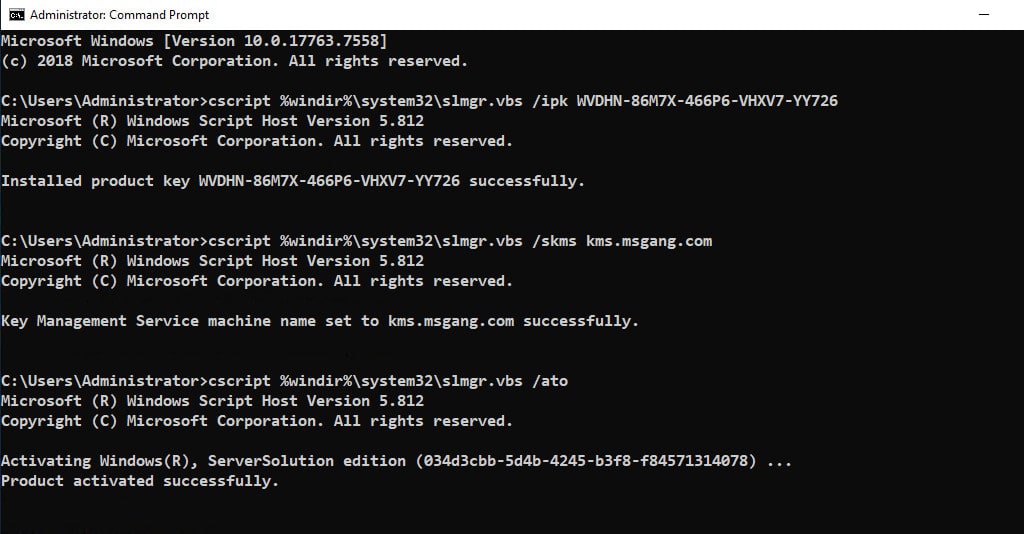Click the first Windows Script Host Version line
This screenshot has width=1024, height=534.
click(212, 121)
